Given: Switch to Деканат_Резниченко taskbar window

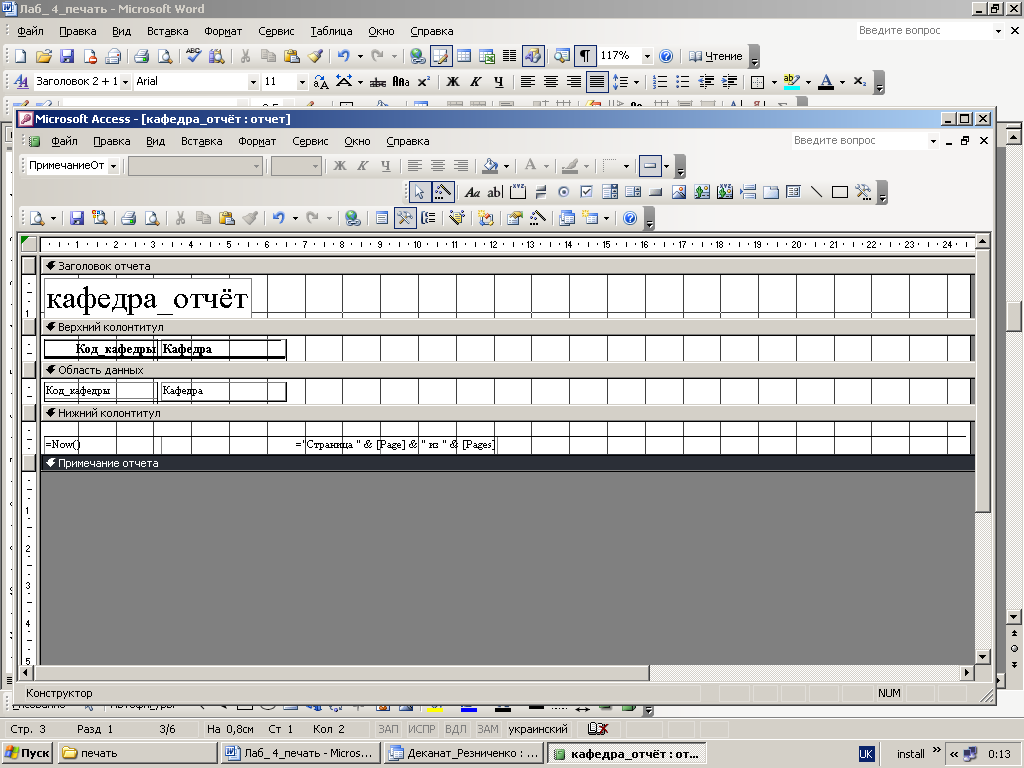Looking at the screenshot, I should (x=463, y=753).
